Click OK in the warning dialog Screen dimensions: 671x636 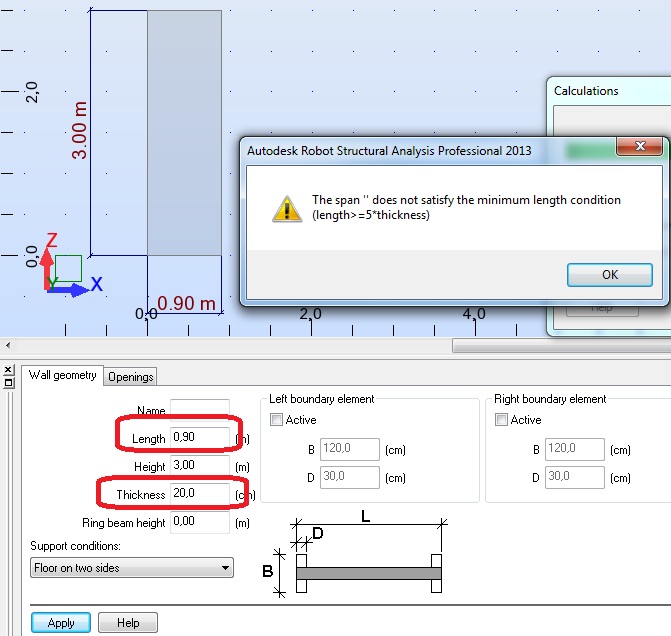tap(609, 275)
